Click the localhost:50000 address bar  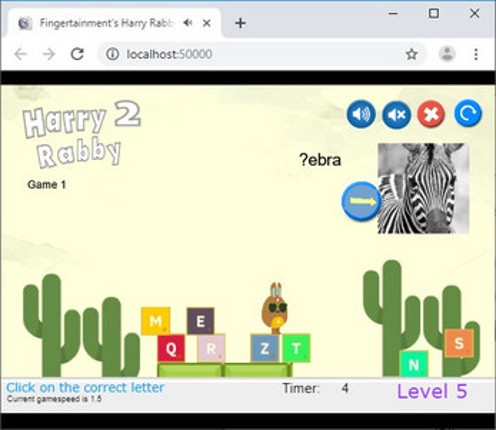click(x=253, y=54)
